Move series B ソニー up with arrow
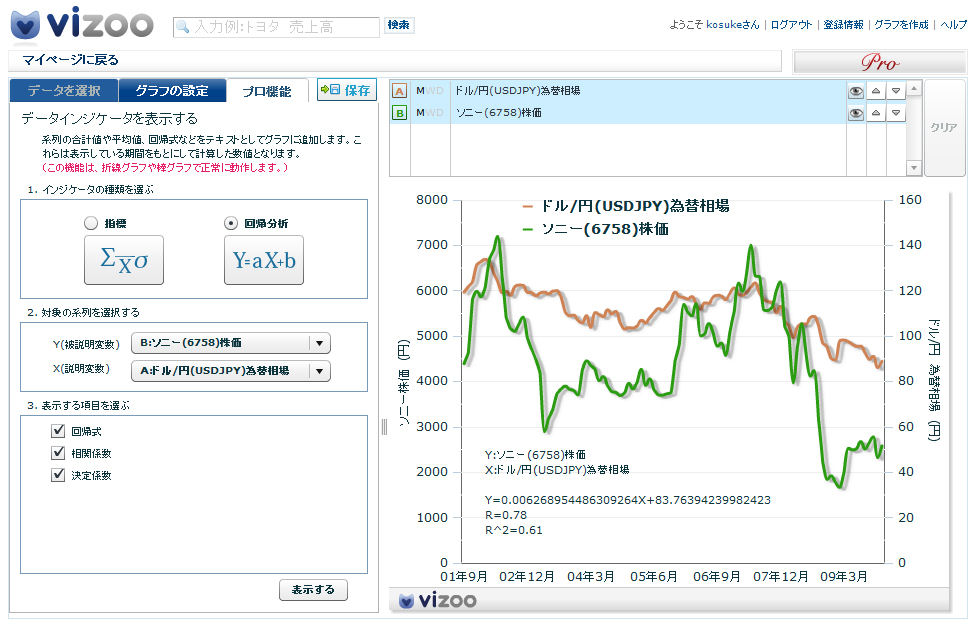Viewport: 979px width, 633px height. 876,114
